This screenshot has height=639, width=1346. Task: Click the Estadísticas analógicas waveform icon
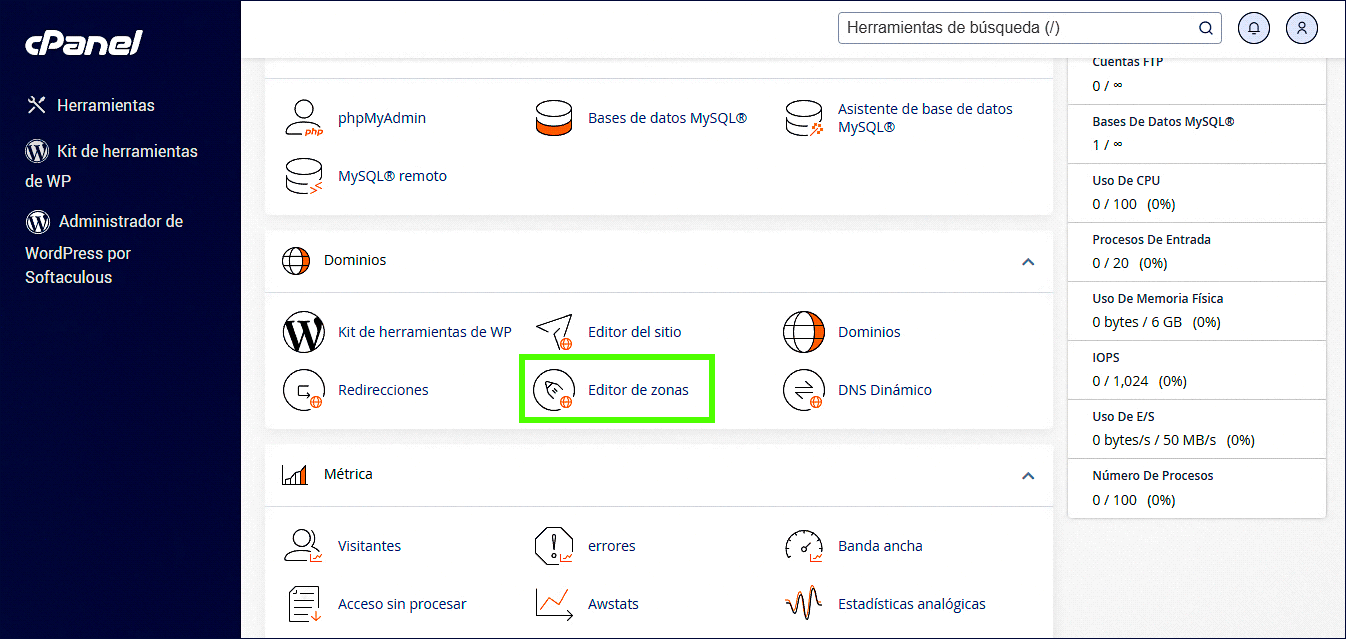click(x=804, y=604)
